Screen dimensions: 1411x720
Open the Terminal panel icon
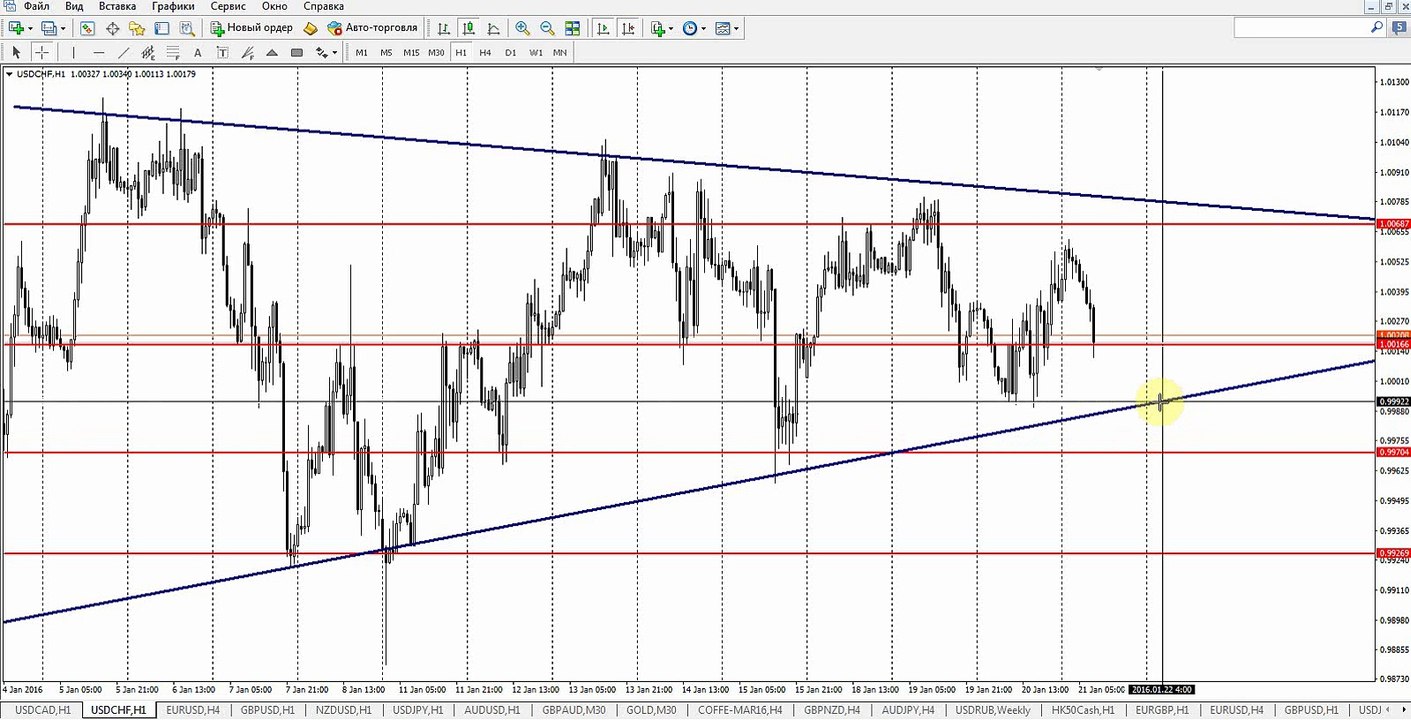pos(162,28)
